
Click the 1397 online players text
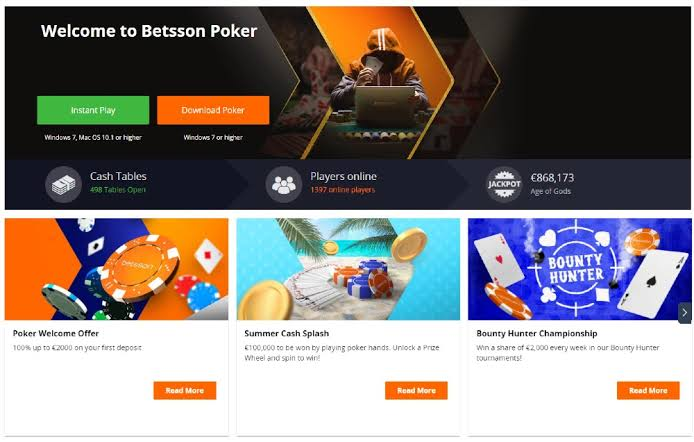pyautogui.click(x=343, y=190)
